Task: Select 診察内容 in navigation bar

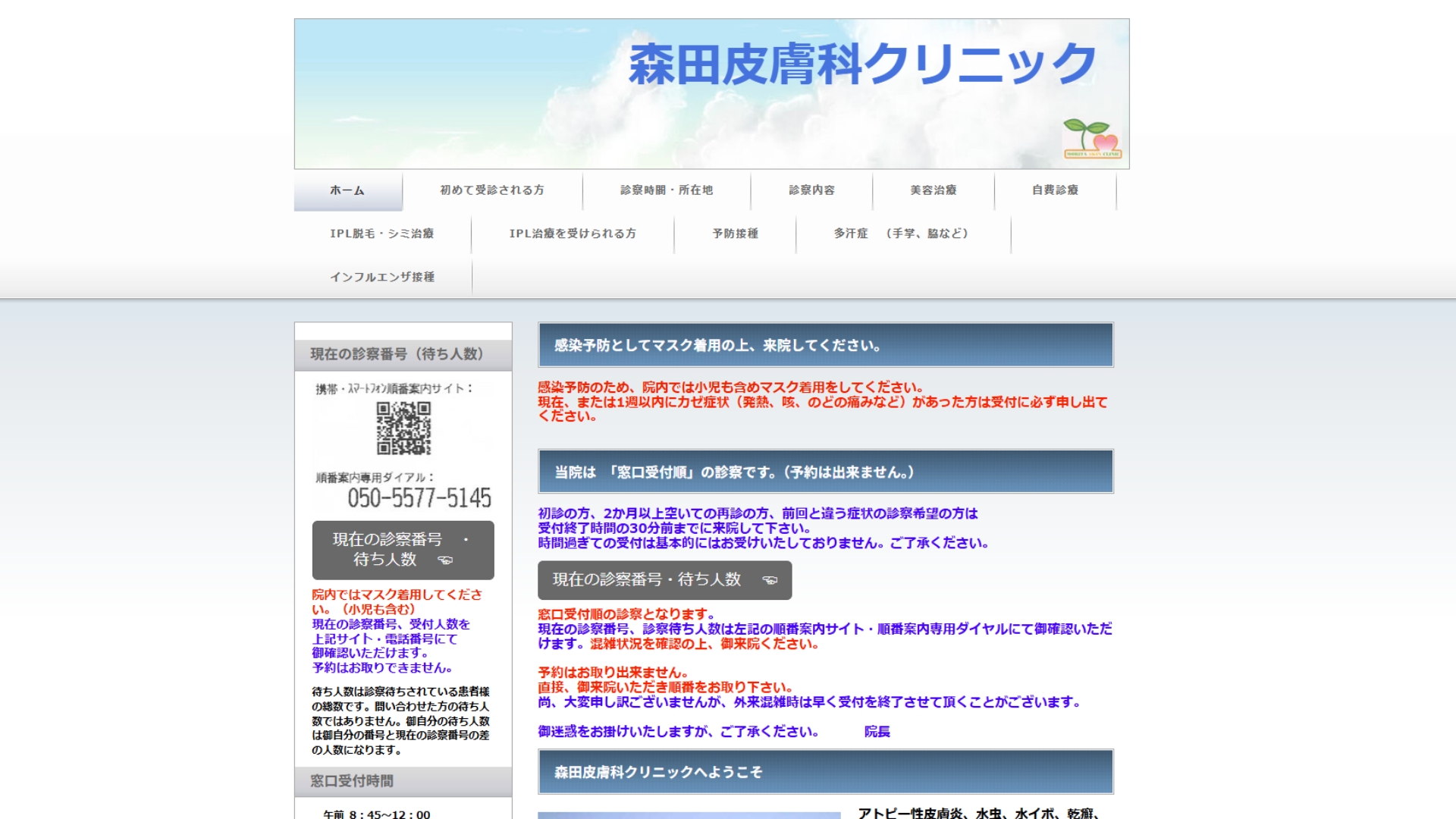Action: tap(811, 190)
